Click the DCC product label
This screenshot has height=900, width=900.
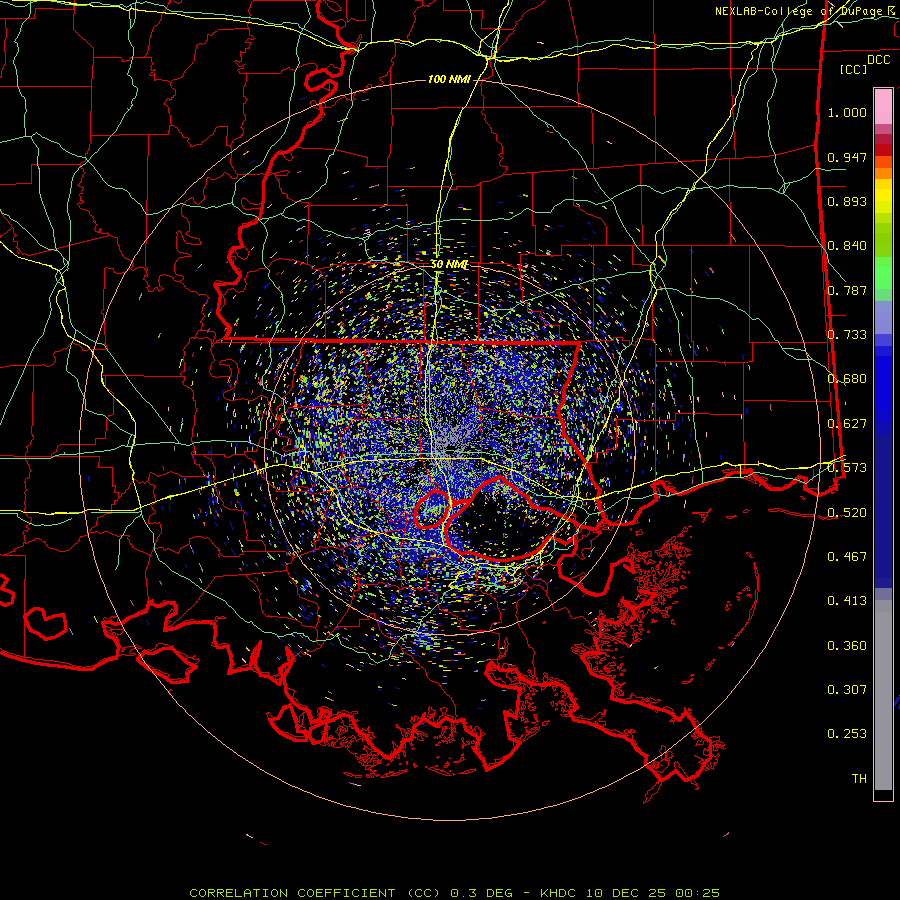tap(878, 60)
